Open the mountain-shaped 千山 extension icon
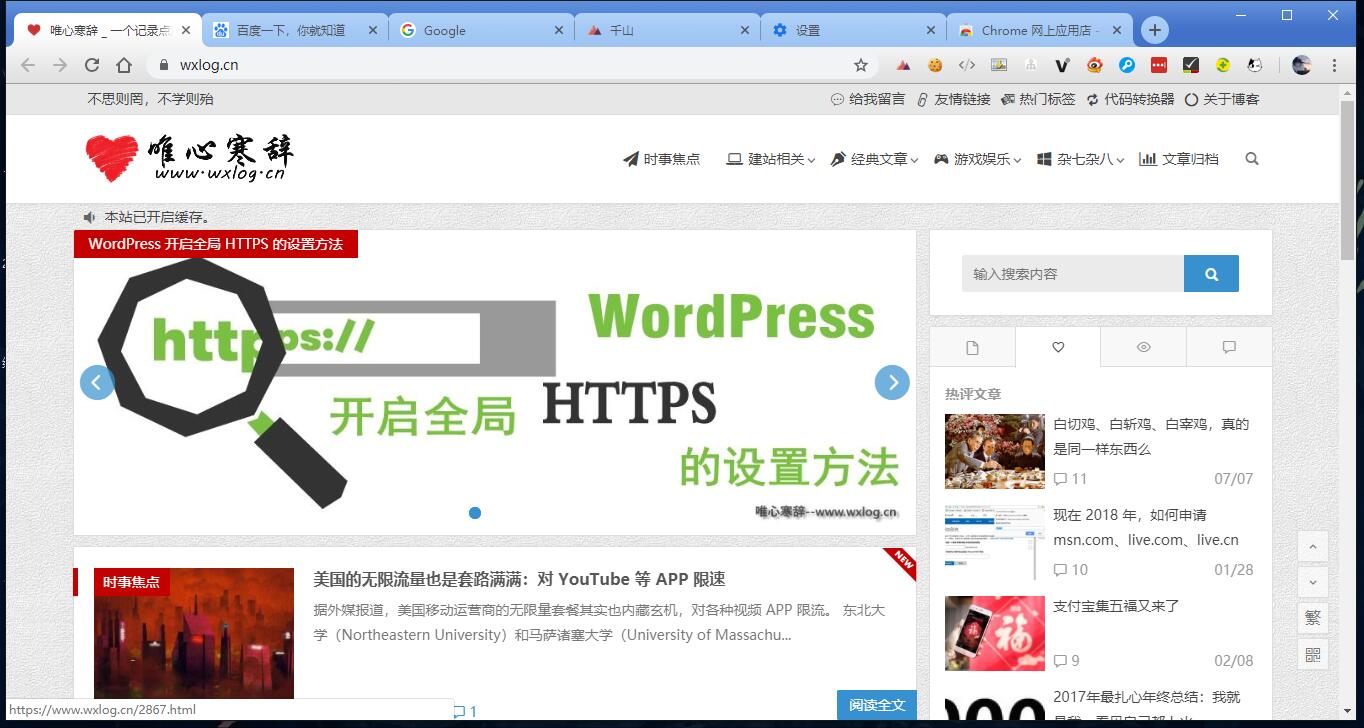Image resolution: width=1364 pixels, height=728 pixels. click(x=903, y=65)
